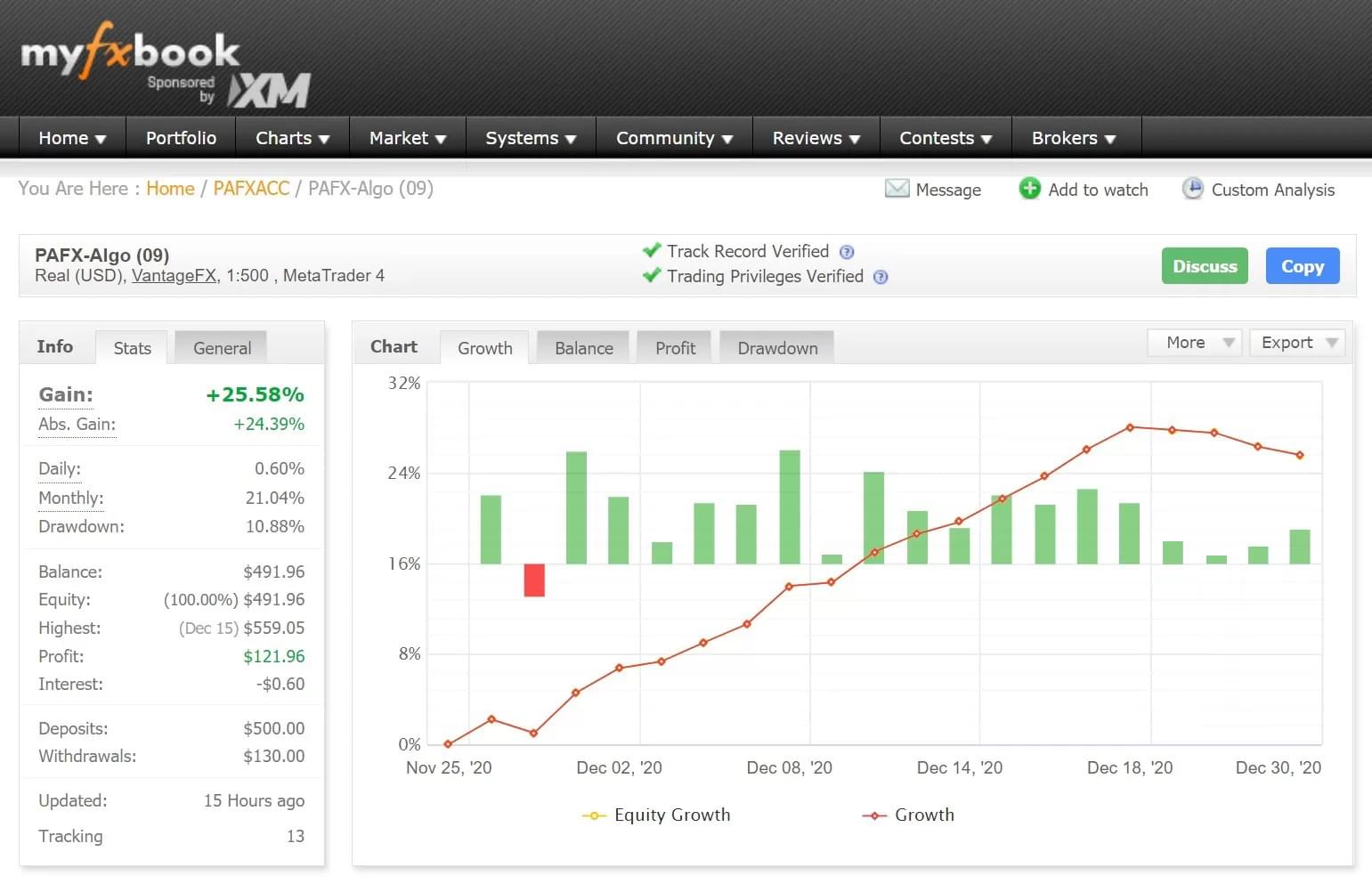
Task: Follow the VantageFX broker link
Action: (x=174, y=276)
